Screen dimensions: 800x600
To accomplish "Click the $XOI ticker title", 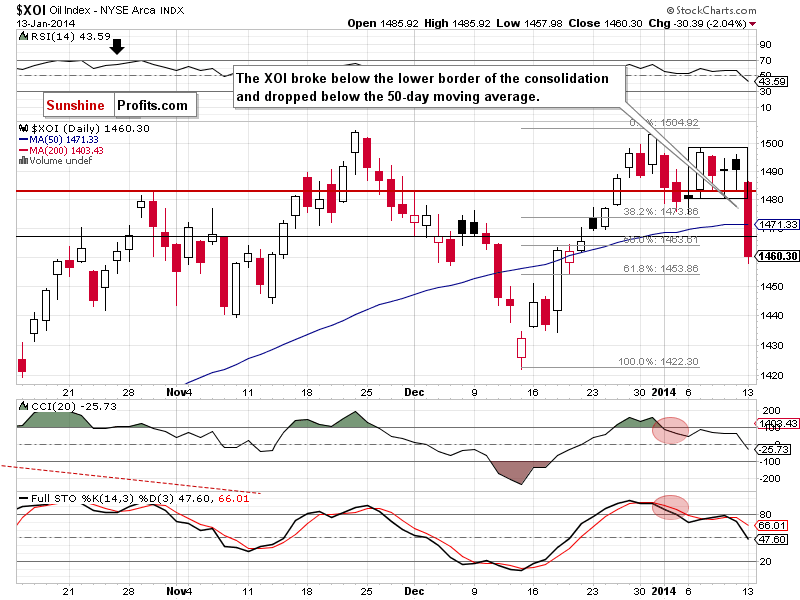I will click(x=32, y=10).
